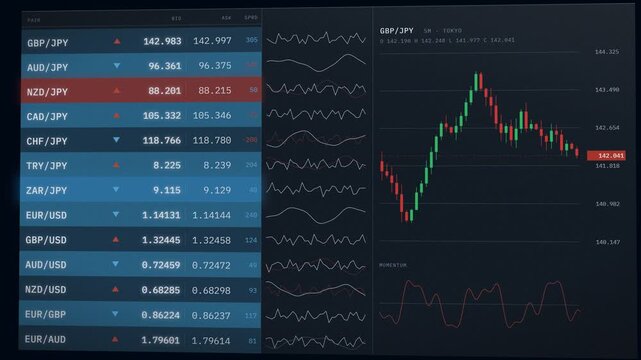Select the CHF/JPY pair name

point(47,141)
